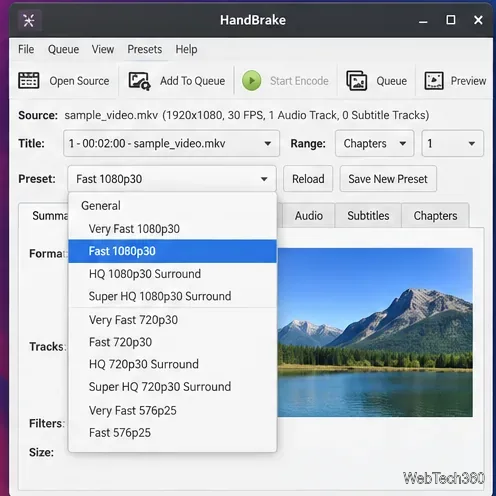
Task: Choose Very Fast 1080p30 preset
Action: [x=172, y=229]
